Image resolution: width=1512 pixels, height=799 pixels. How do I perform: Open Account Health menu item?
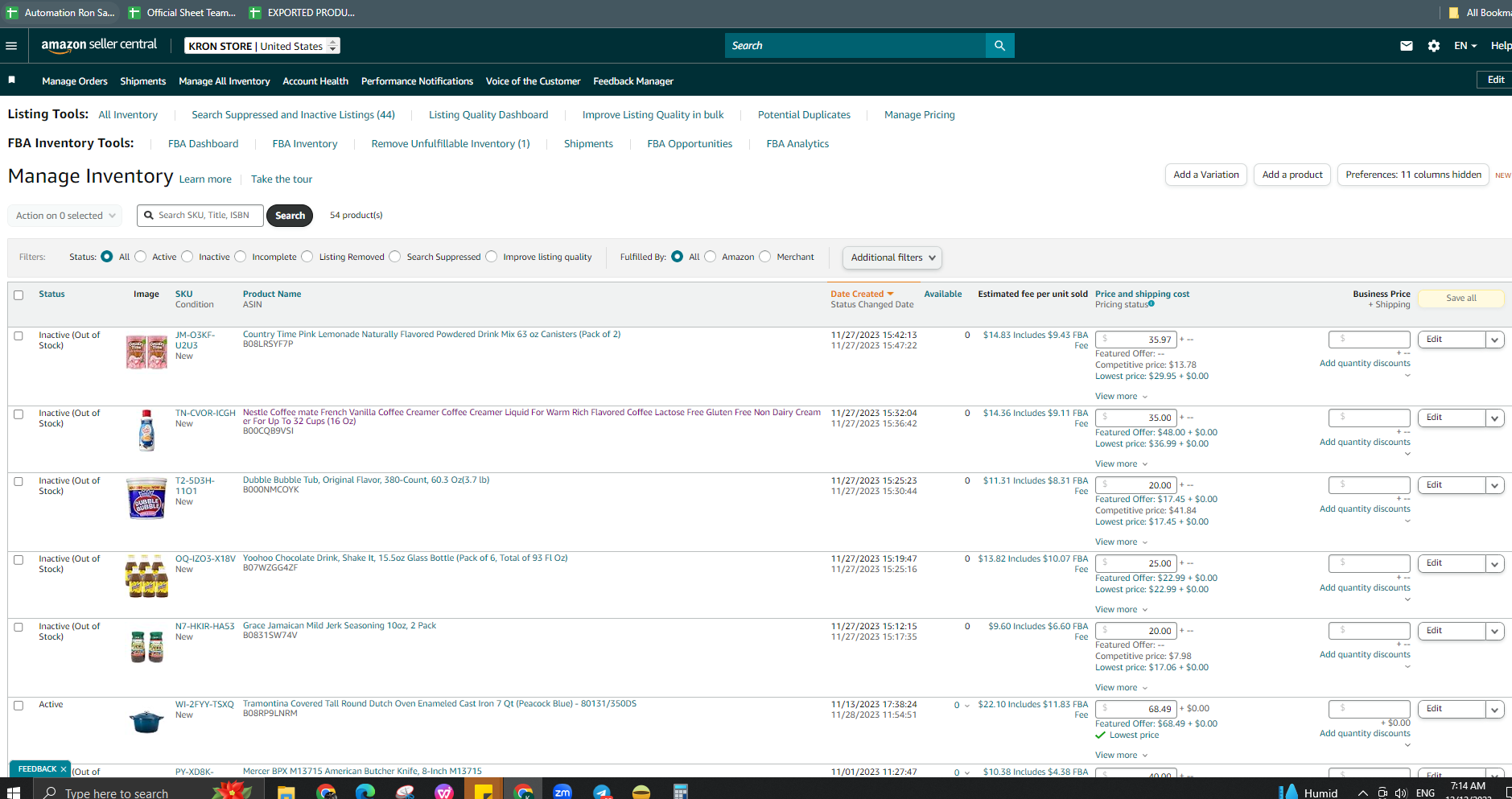click(315, 81)
